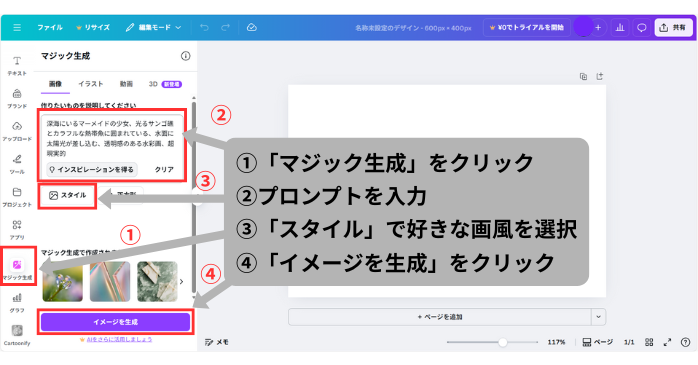Open the テキスト sidebar tool
Image resolution: width=698 pixels, height=365 pixels.
pyautogui.click(x=17, y=65)
